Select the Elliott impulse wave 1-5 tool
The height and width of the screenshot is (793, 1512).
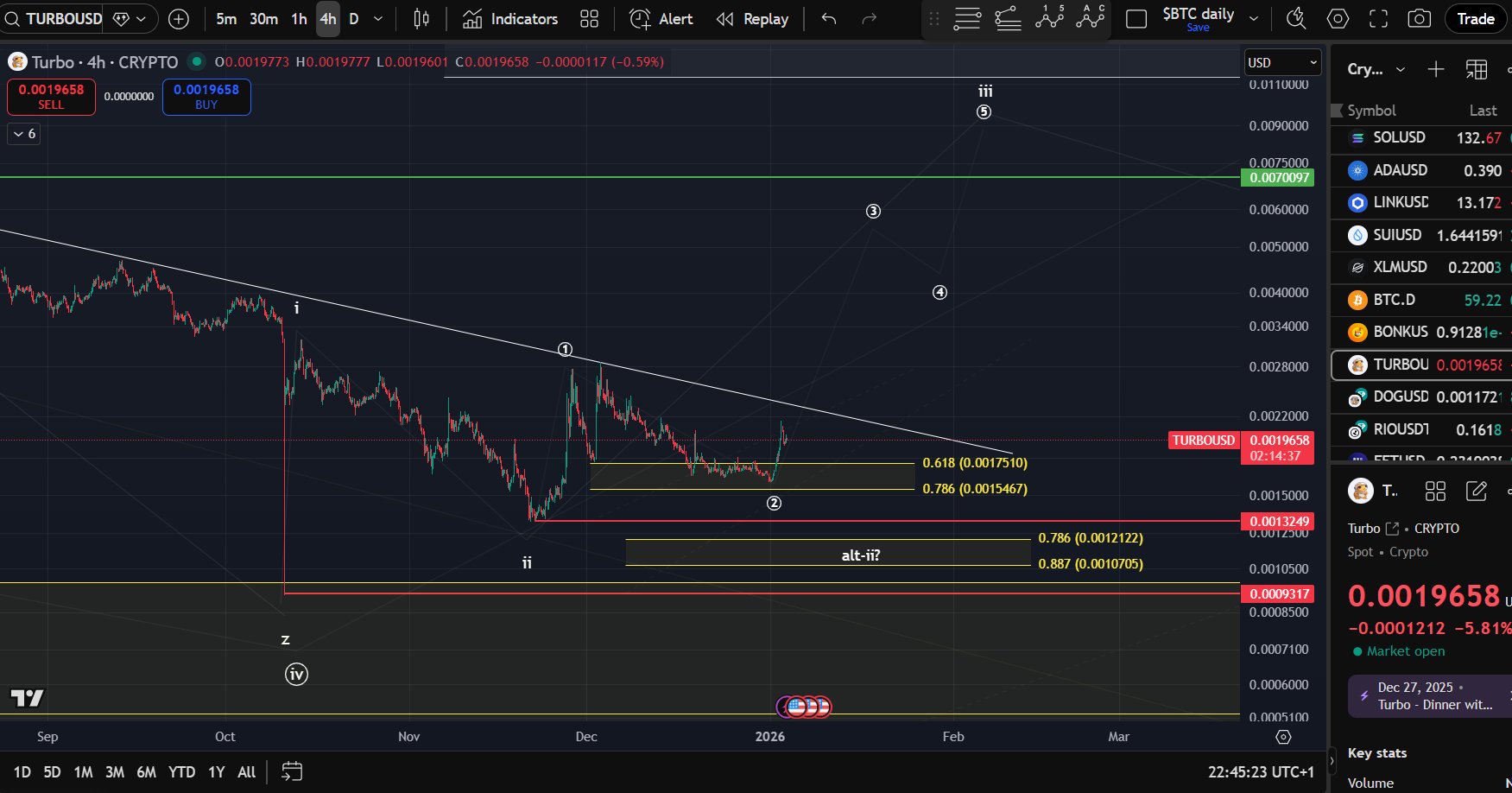[1049, 17]
